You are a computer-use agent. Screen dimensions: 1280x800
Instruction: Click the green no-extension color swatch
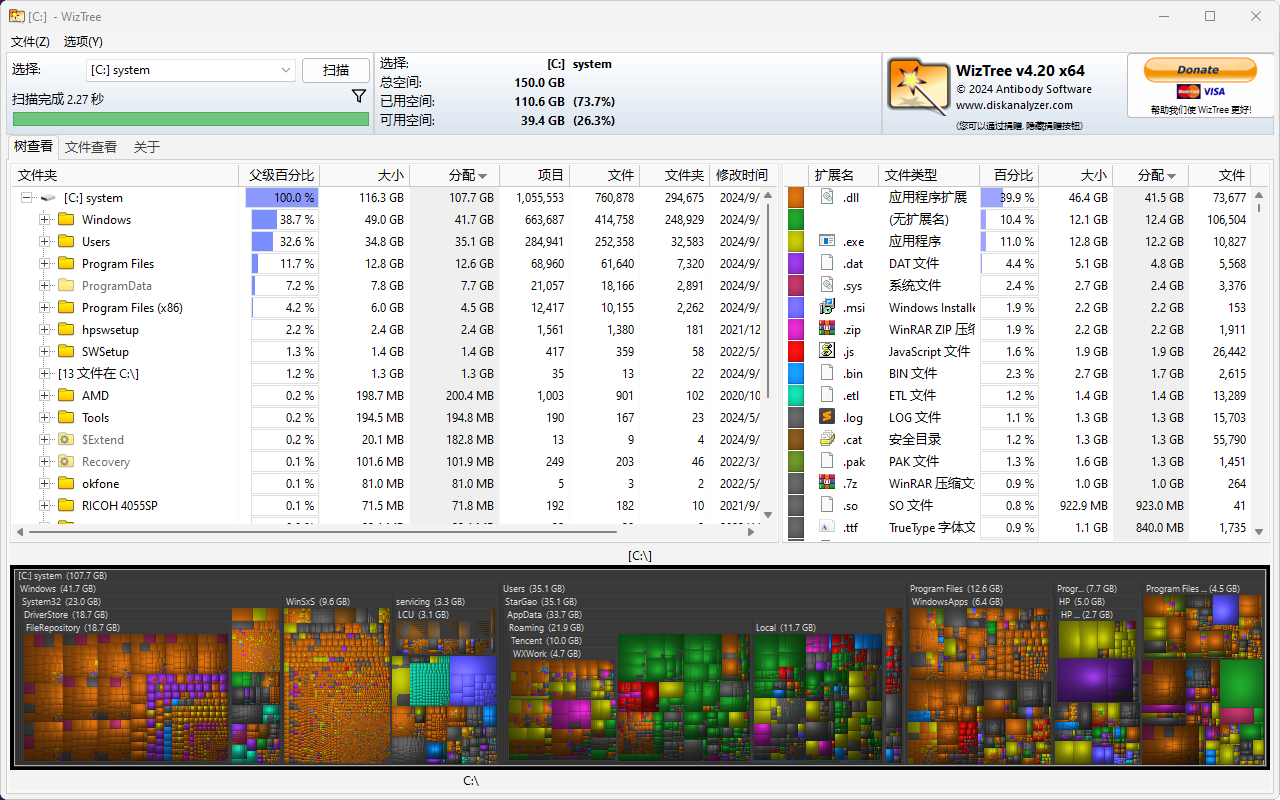point(796,220)
